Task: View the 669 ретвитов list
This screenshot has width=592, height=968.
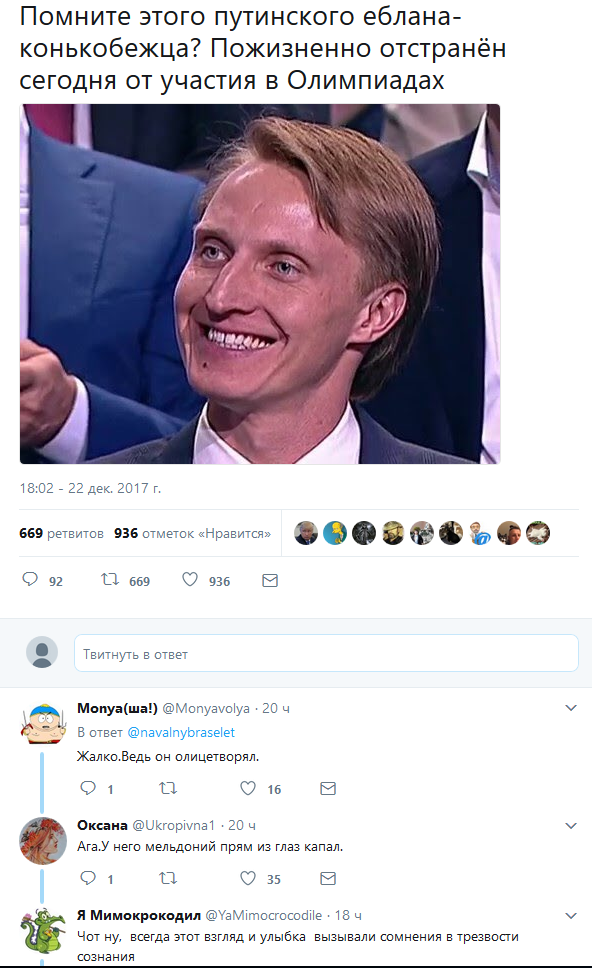Action: (x=61, y=533)
